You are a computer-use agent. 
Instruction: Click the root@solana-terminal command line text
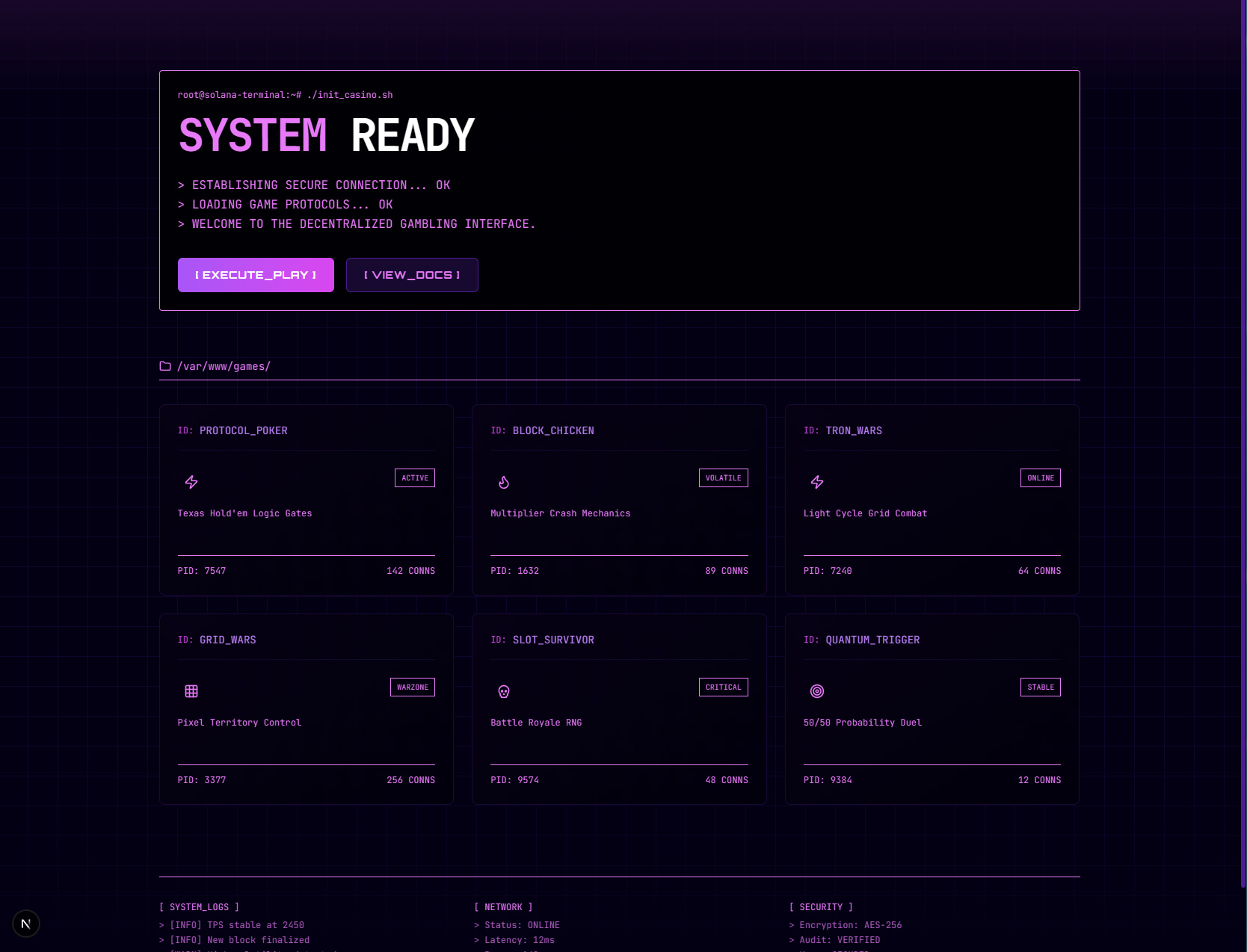point(285,95)
